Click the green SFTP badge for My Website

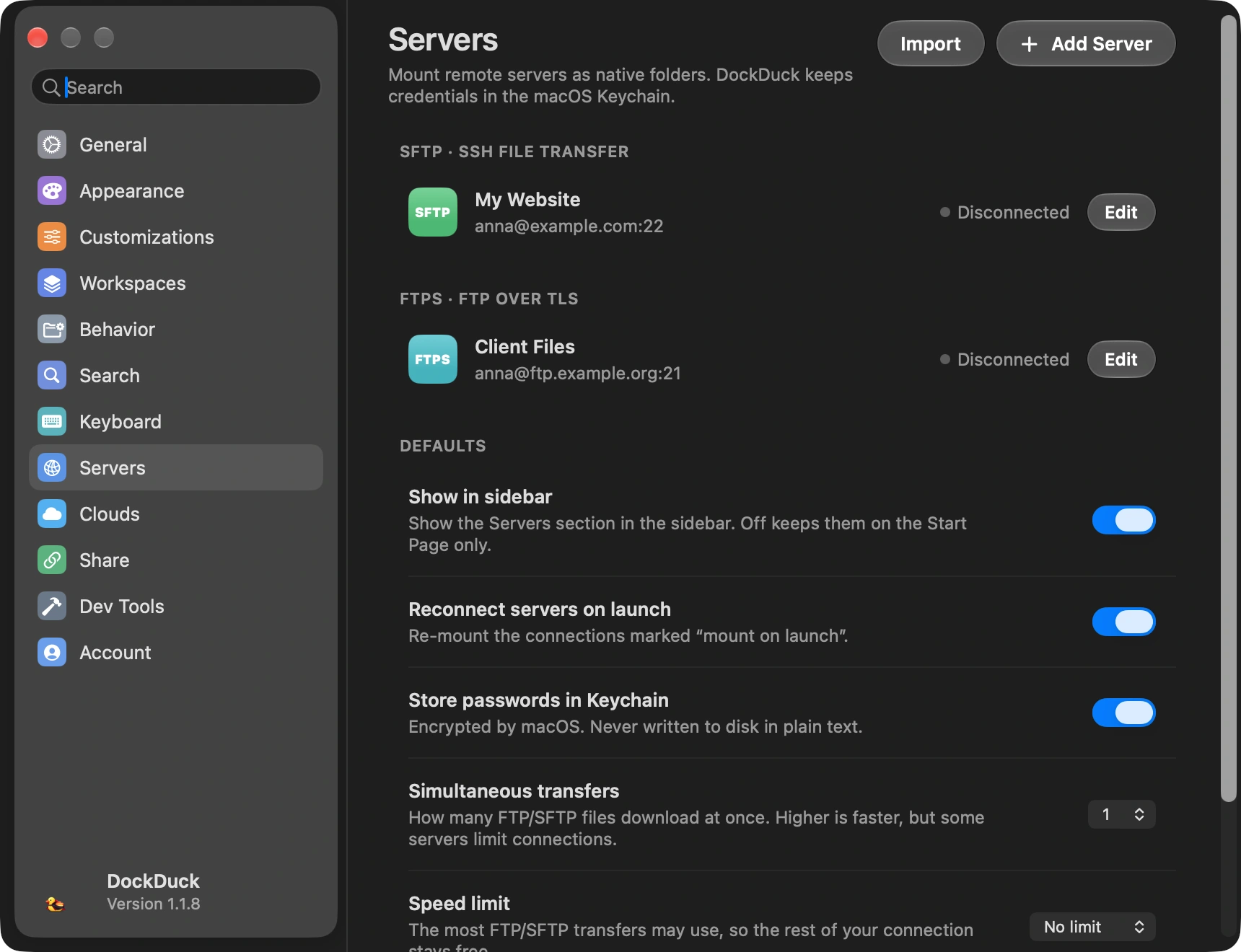tap(433, 212)
